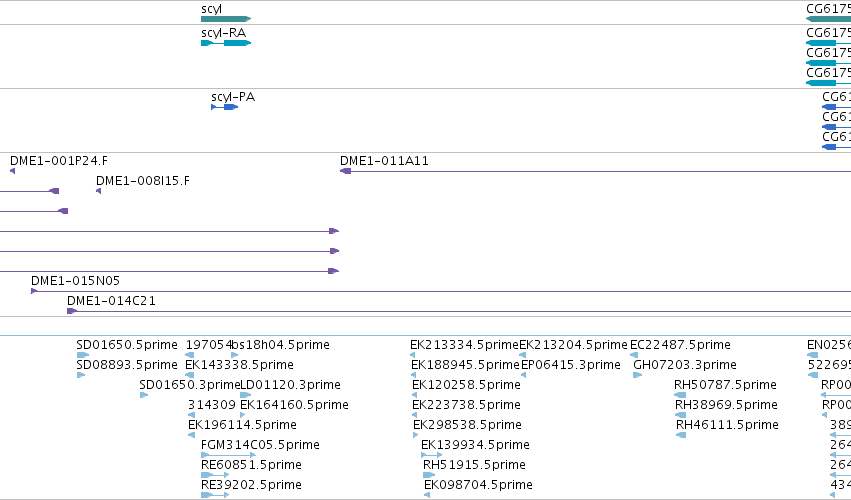
Task: Open the EC22487.5prime EST label
Action: pyautogui.click(x=680, y=345)
